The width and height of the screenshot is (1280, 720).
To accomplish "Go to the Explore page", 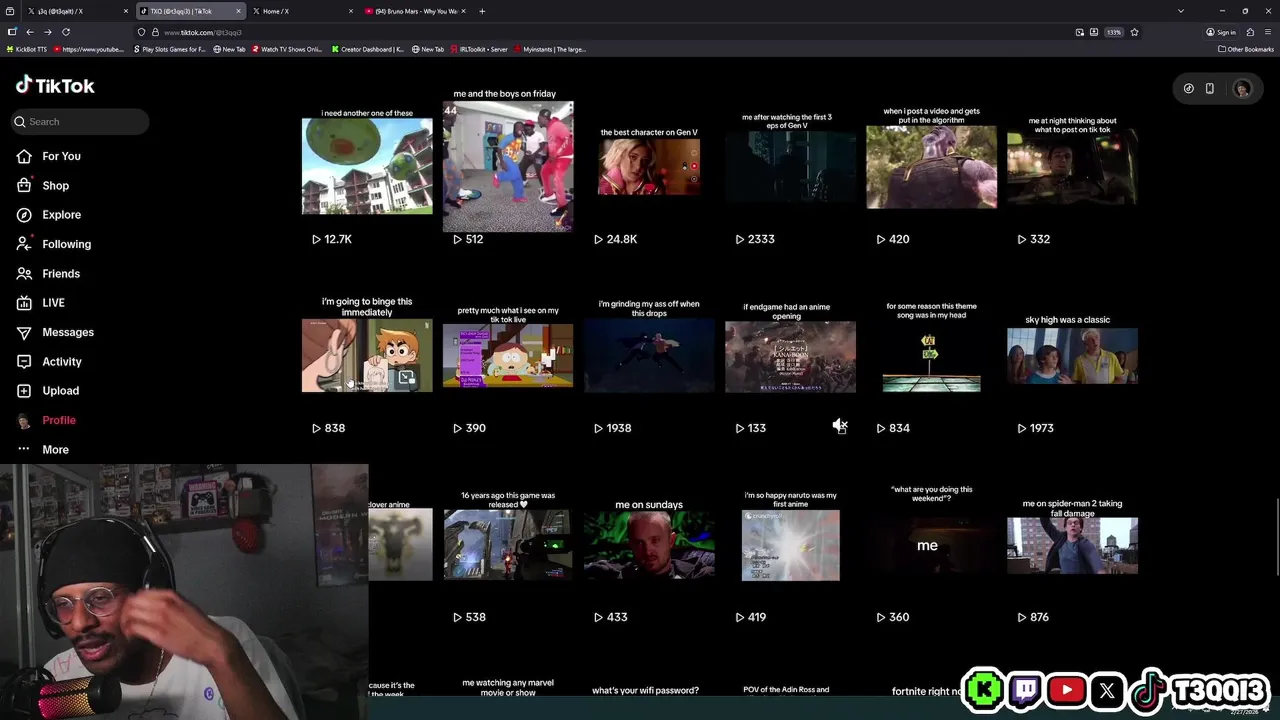I will [x=61, y=214].
